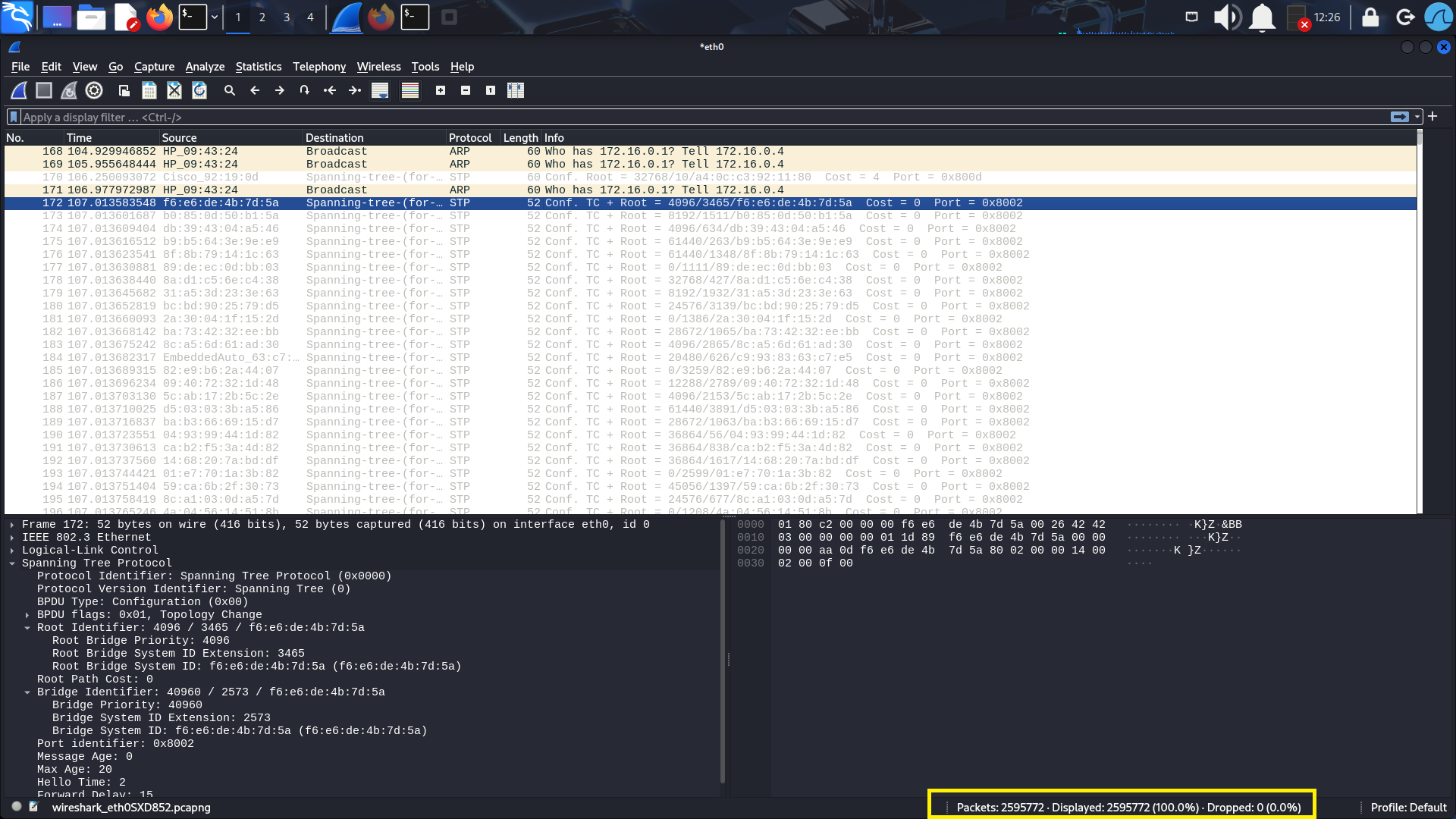Image resolution: width=1456 pixels, height=819 pixels.
Task: Open display filter history dropdown
Action: (1417, 117)
